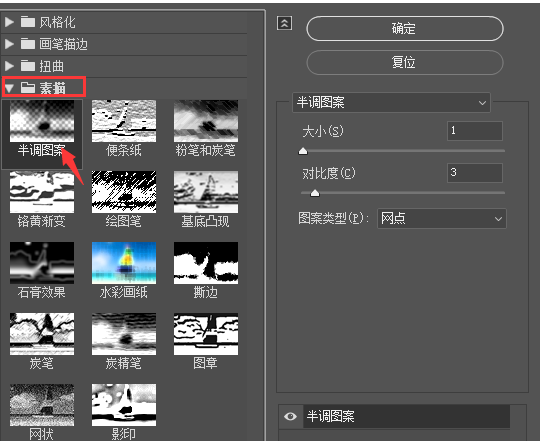Confirm with the 确定 button
This screenshot has height=441, width=540.
pos(405,29)
